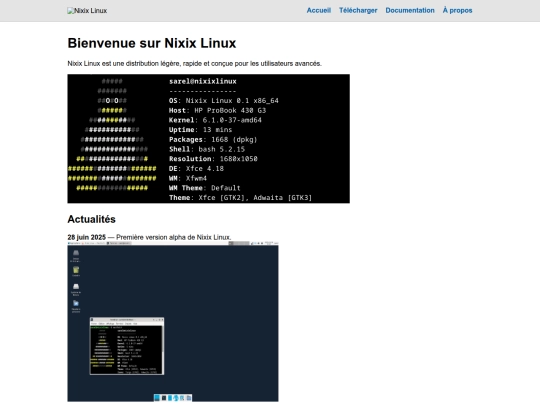Click the bottom dock in the desktop screenshot
Image resolution: width=540 pixels, height=405 pixels.
pos(173,398)
